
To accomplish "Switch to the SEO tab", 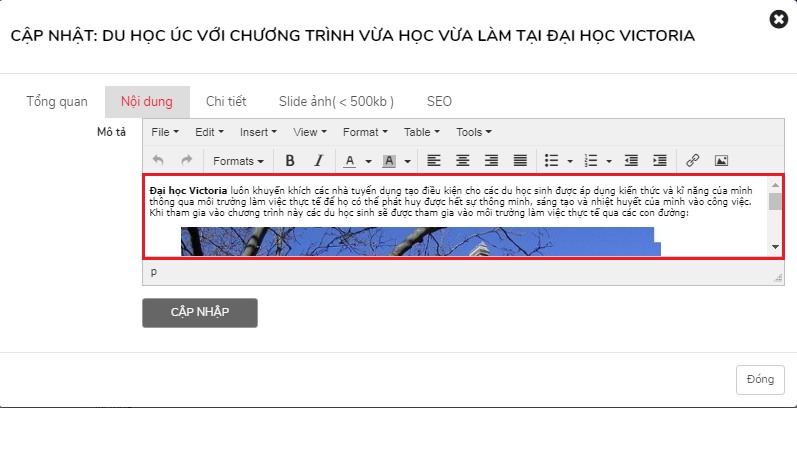I will point(439,101).
